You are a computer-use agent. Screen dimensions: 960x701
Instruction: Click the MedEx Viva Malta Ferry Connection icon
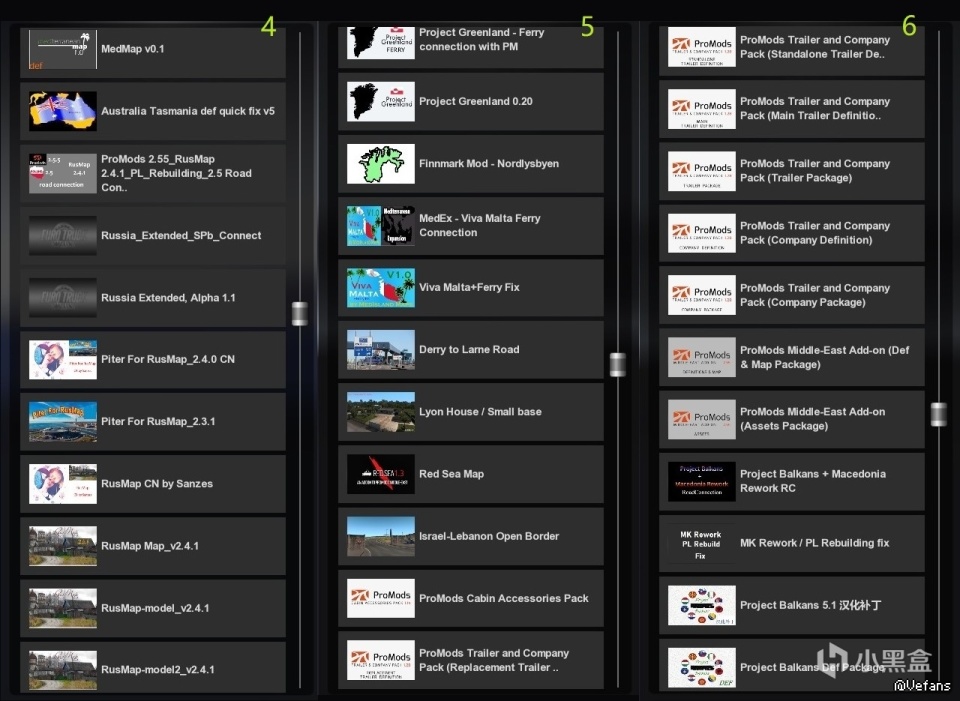[381, 226]
